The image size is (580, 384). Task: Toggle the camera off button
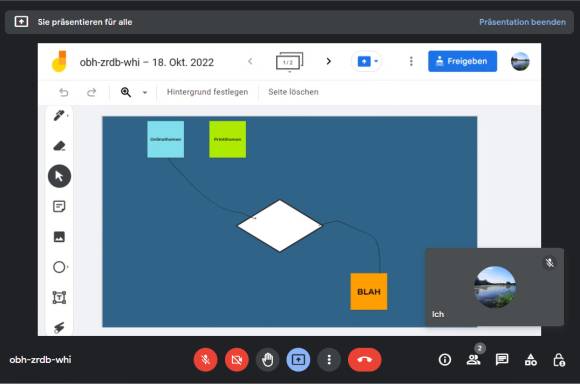point(237,360)
